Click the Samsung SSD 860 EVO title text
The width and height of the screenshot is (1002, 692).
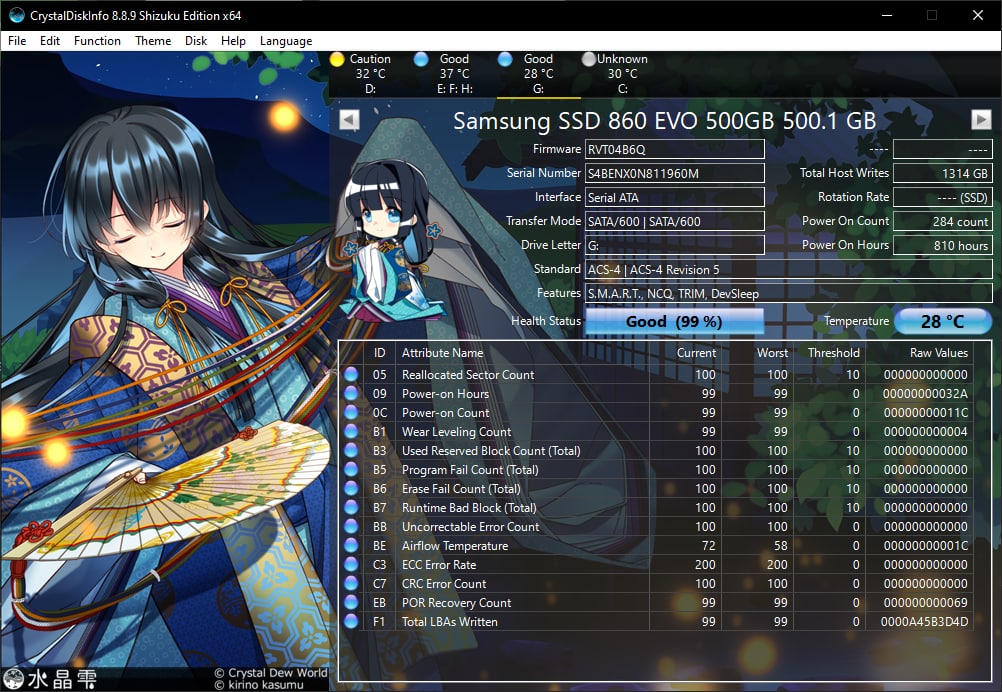665,121
